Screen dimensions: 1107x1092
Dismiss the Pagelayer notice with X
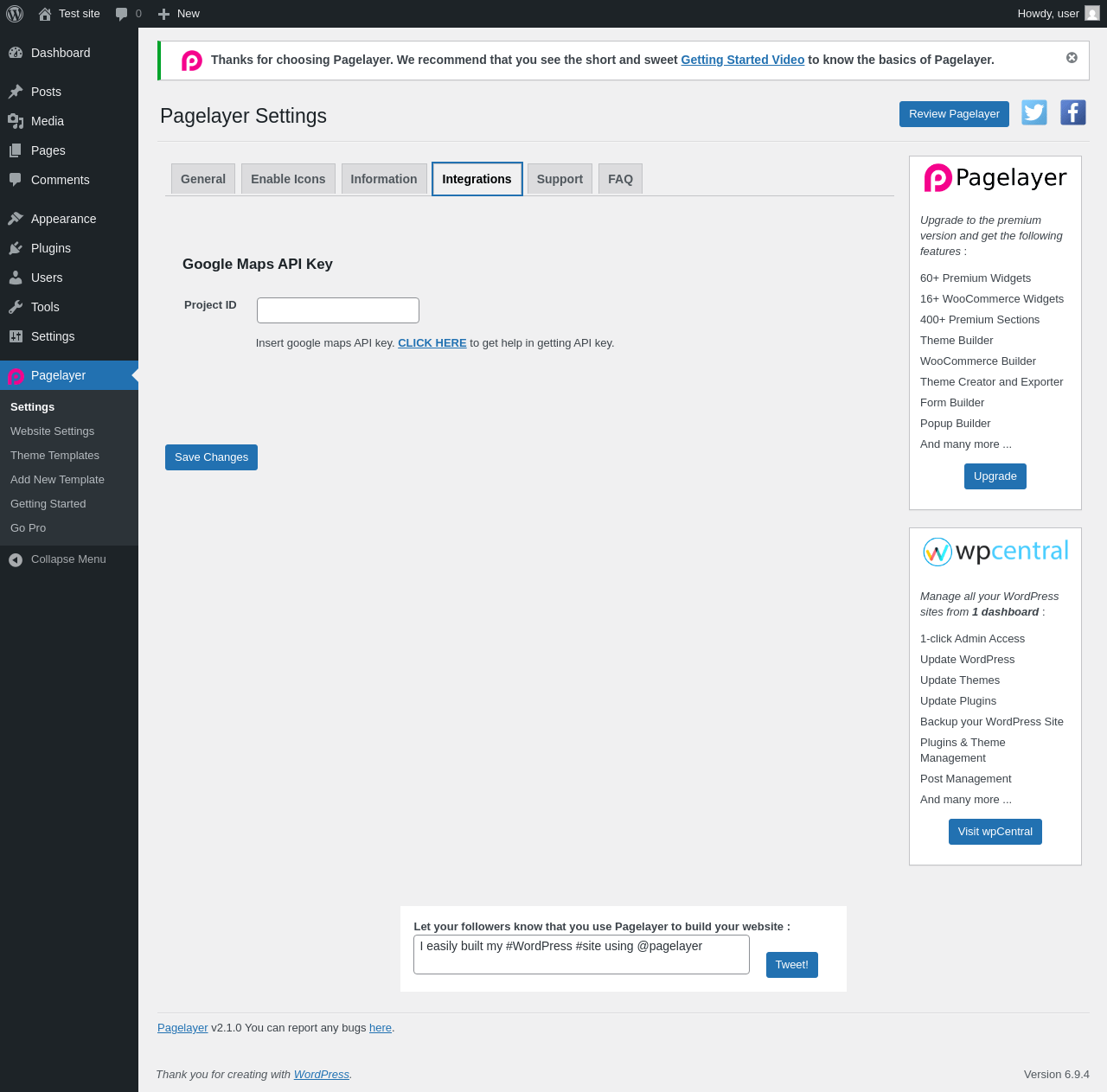pos(1072,58)
